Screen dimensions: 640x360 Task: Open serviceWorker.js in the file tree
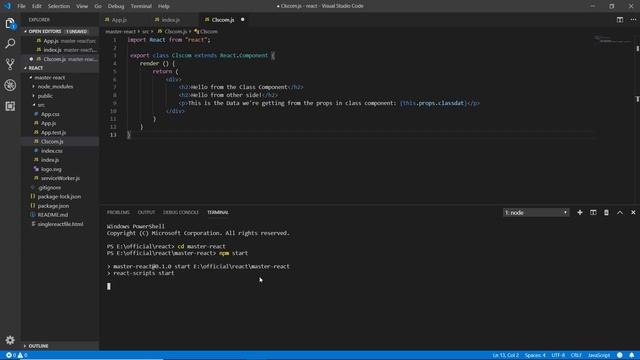[x=60, y=178]
